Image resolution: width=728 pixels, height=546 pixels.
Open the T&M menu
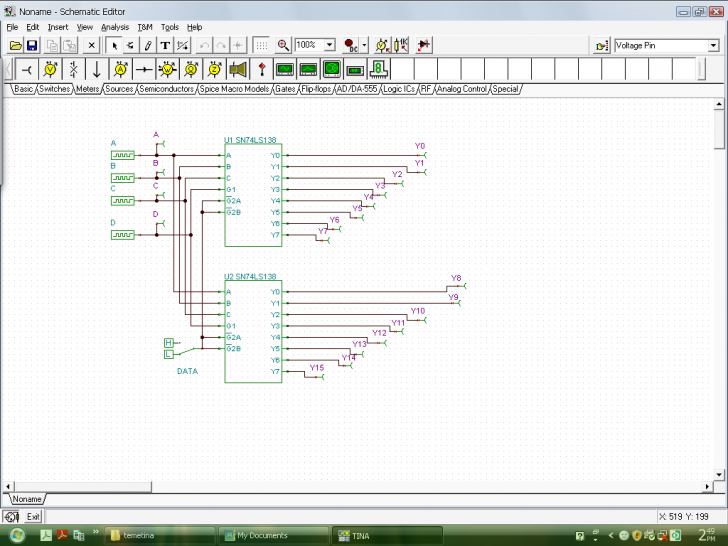coord(145,27)
